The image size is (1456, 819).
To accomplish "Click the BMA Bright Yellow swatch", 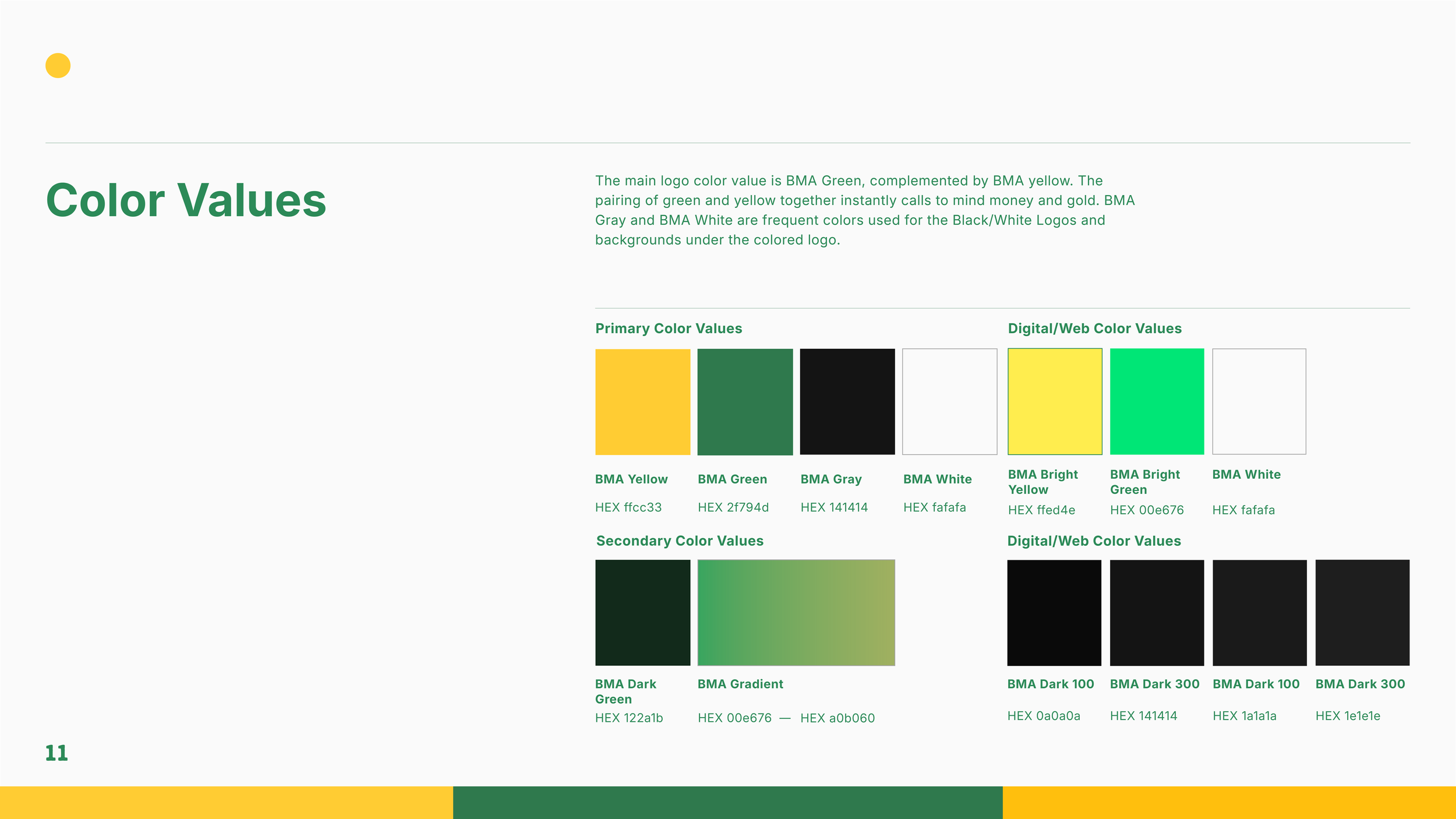I will pos(1055,401).
